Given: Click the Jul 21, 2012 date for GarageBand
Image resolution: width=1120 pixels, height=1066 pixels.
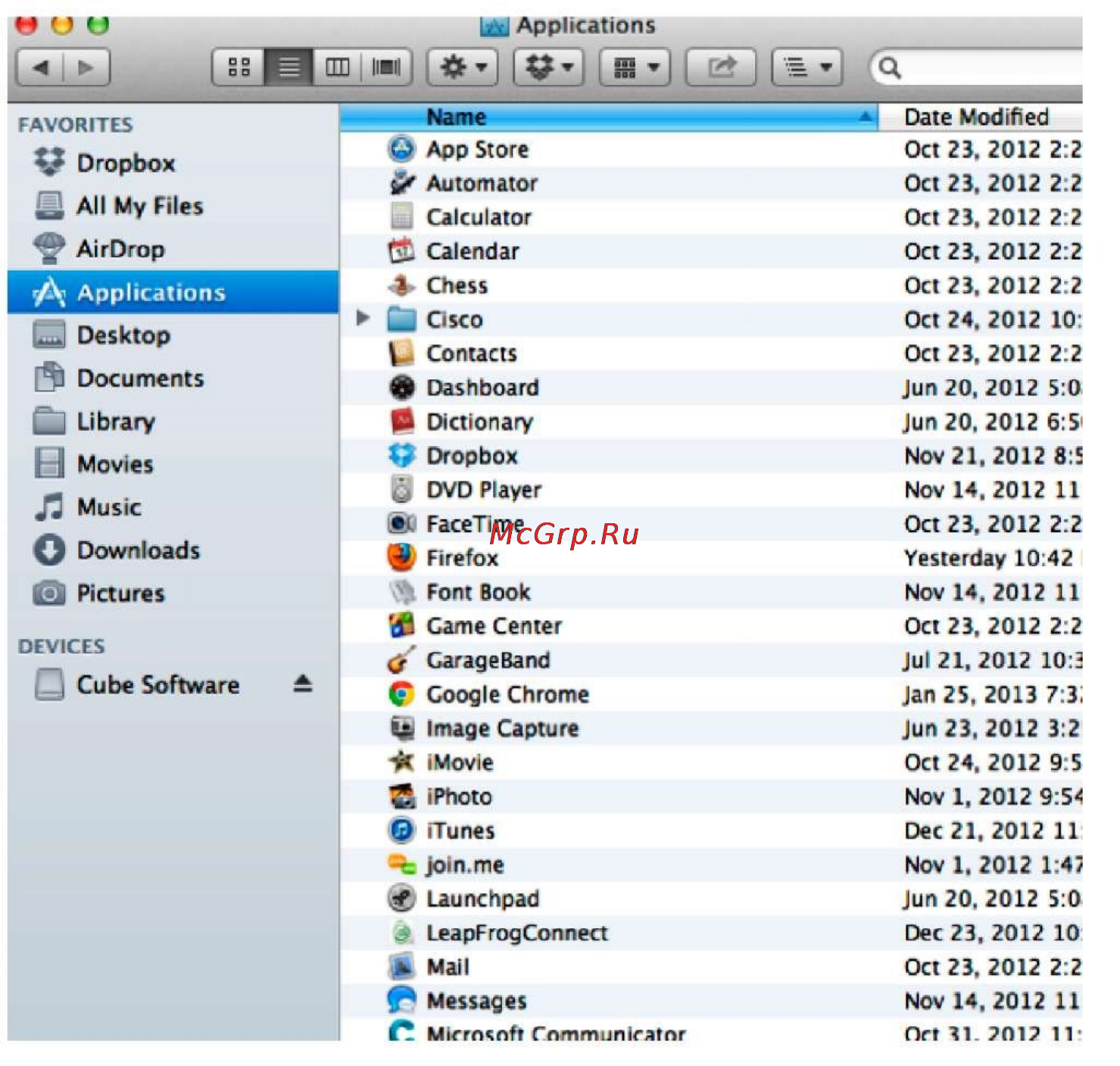Looking at the screenshot, I should tap(993, 660).
